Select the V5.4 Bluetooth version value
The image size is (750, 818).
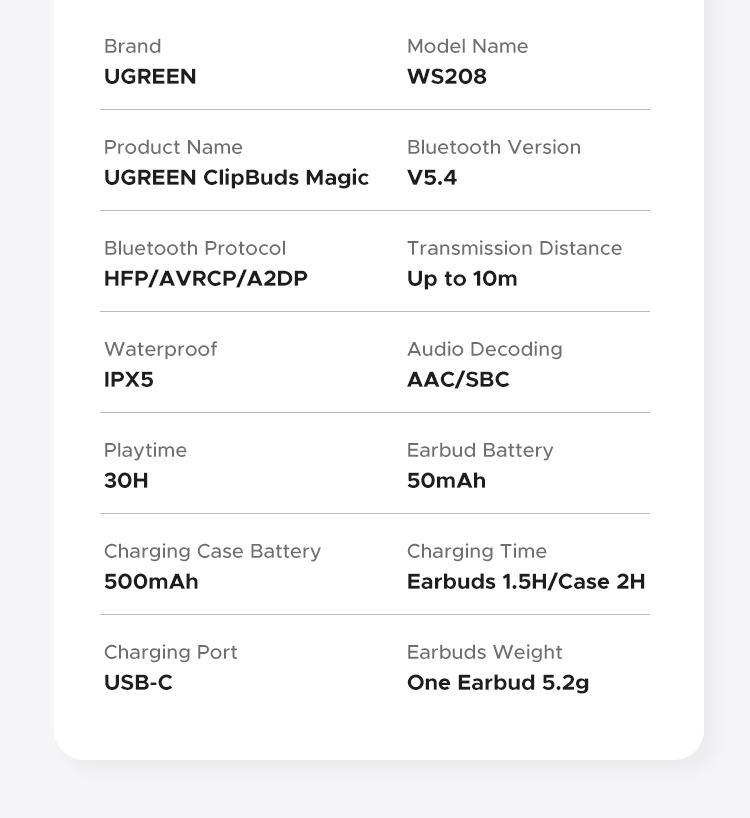click(431, 178)
